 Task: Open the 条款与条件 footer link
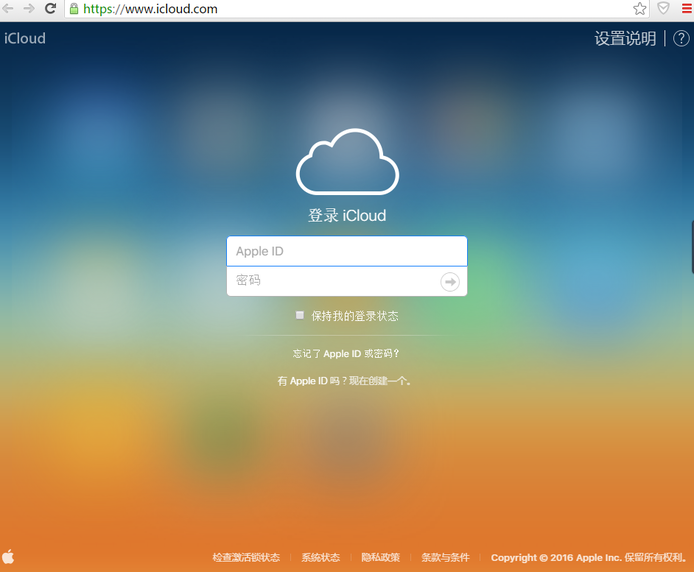pyautogui.click(x=445, y=558)
